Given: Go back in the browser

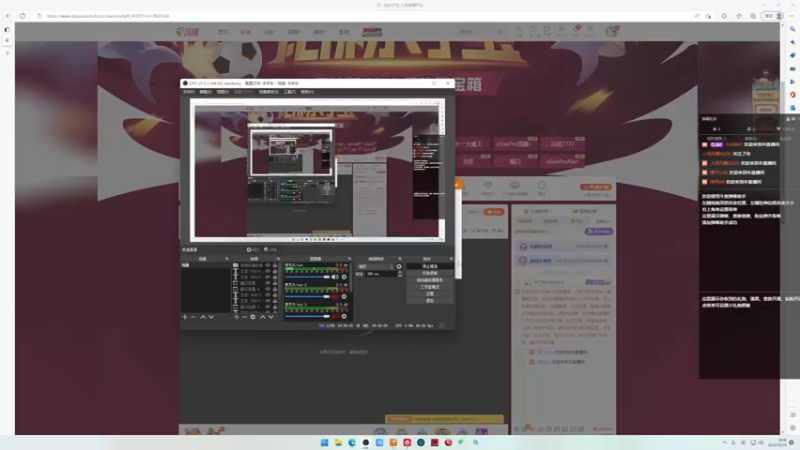Looking at the screenshot, I should pyautogui.click(x=8, y=16).
